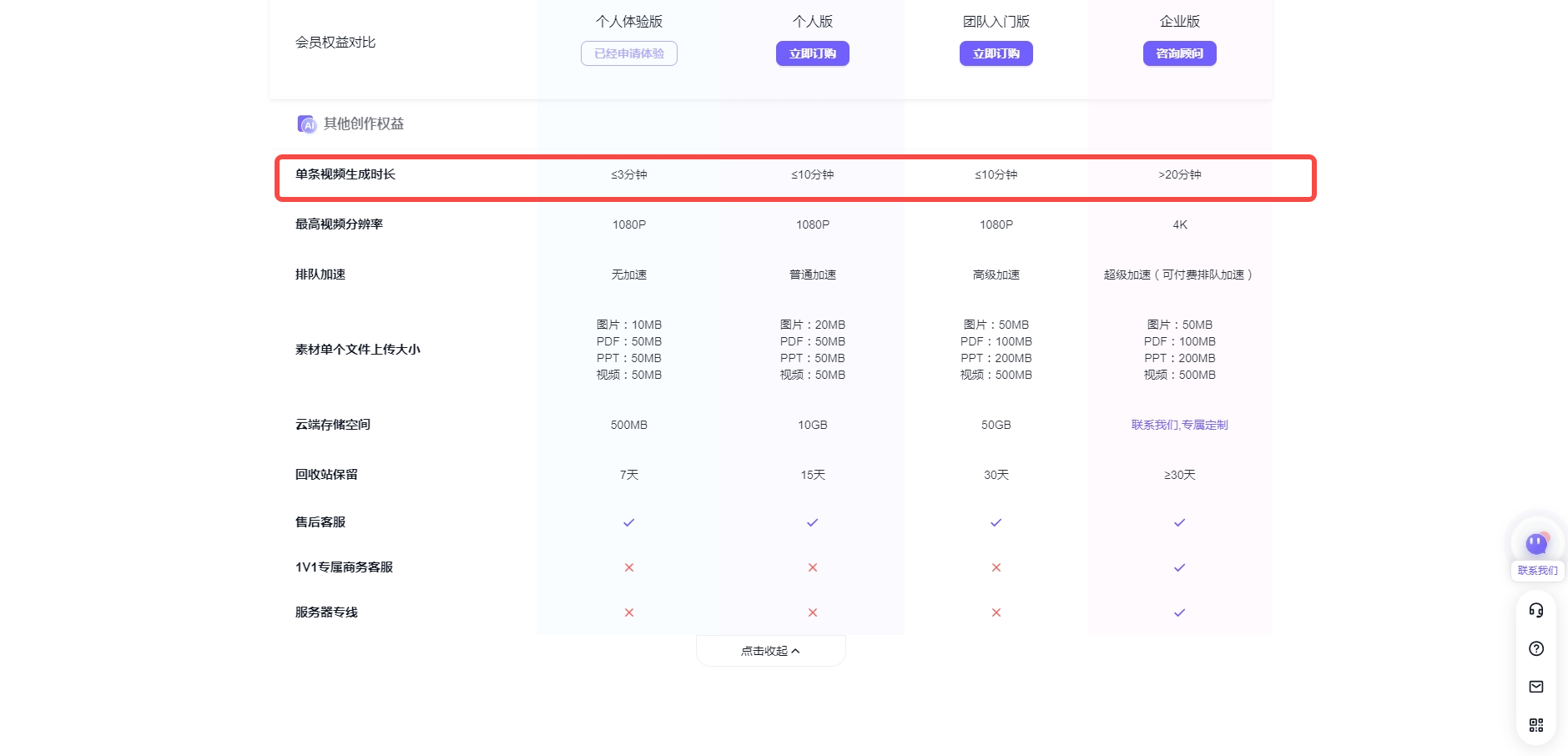Click the 售后客服 checkmark for 个人体验版
Screen dimensions: 1568x756
pos(629,522)
